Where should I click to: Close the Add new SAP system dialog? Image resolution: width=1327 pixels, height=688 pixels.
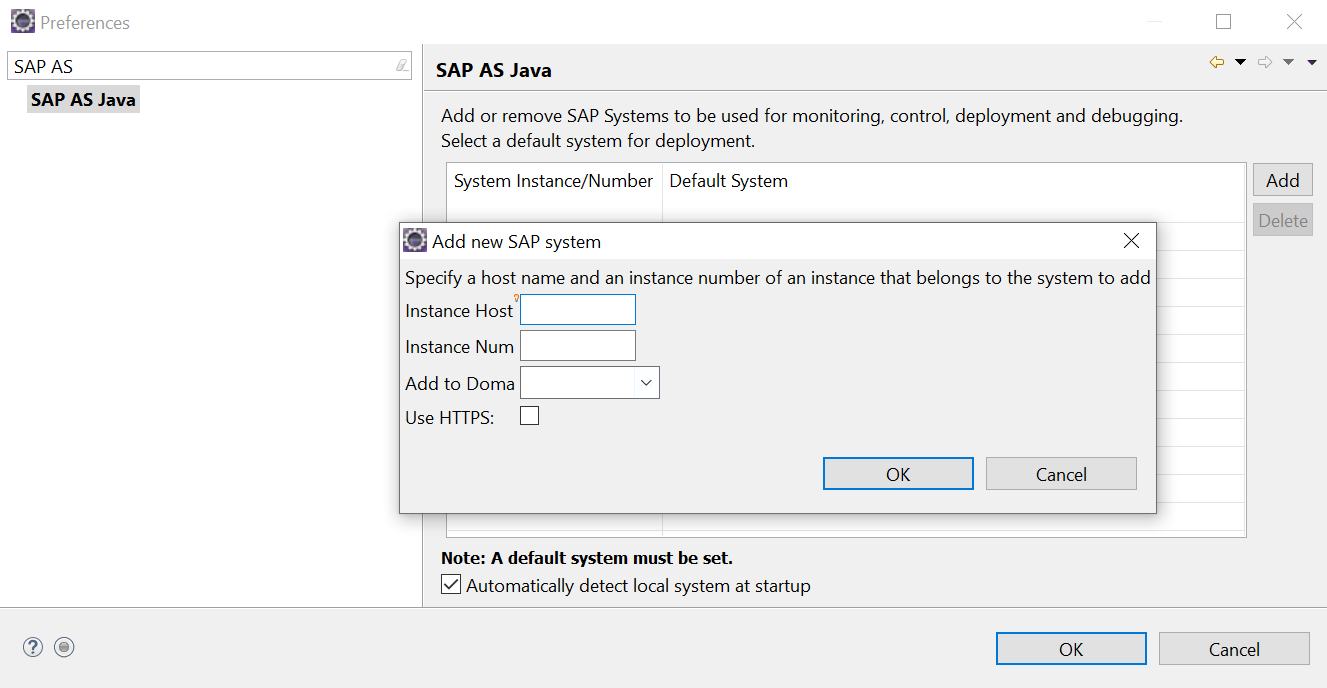click(1131, 241)
